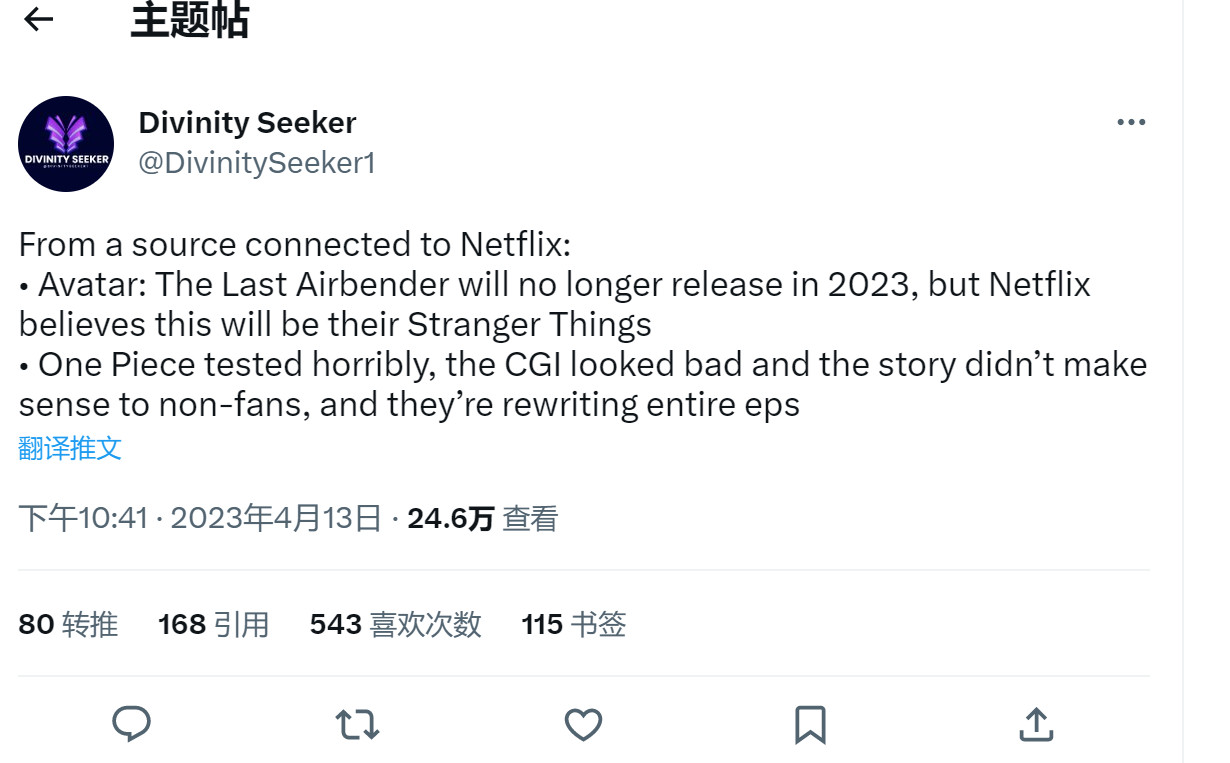Open the @DivinitySeeker1 handle link
The width and height of the screenshot is (1230, 763).
click(x=257, y=162)
